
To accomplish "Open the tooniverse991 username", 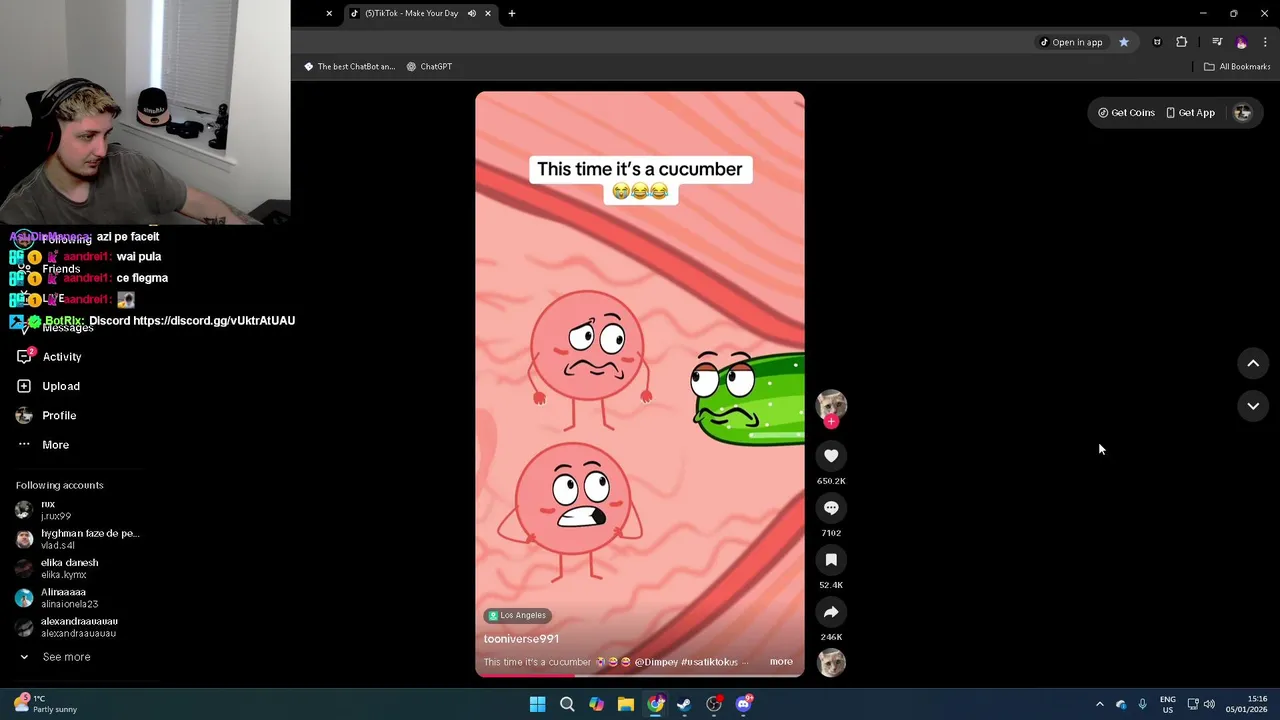I will pos(521,639).
